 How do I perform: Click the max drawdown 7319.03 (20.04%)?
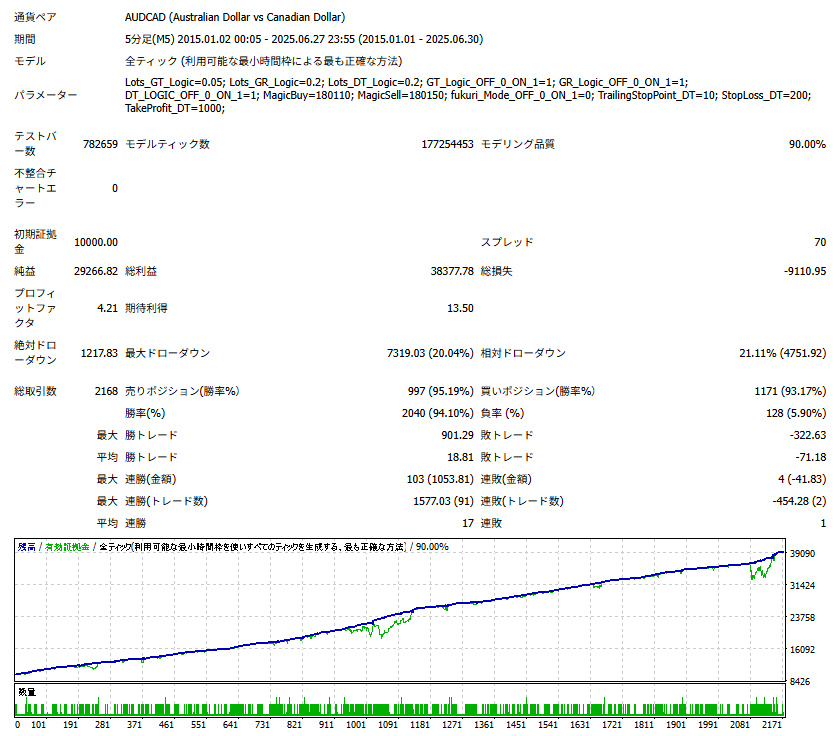point(430,353)
